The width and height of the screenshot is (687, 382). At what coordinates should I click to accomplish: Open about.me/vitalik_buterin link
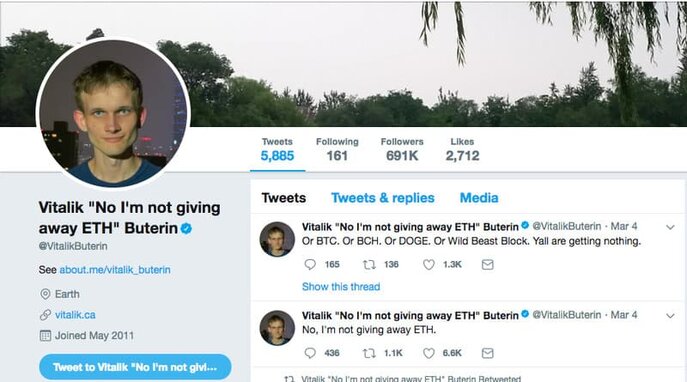click(x=115, y=270)
